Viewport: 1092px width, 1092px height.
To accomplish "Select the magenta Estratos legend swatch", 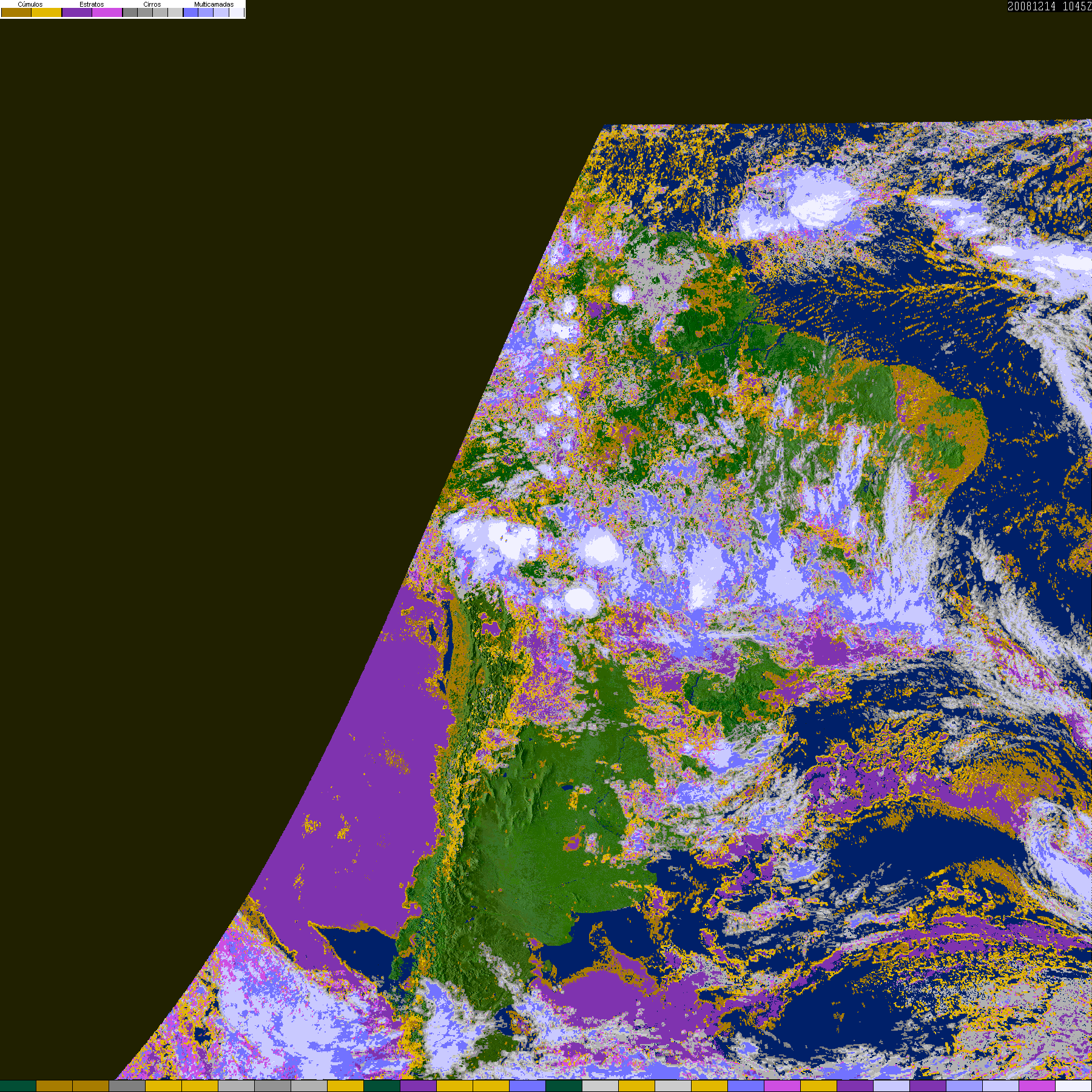I will point(107,12).
